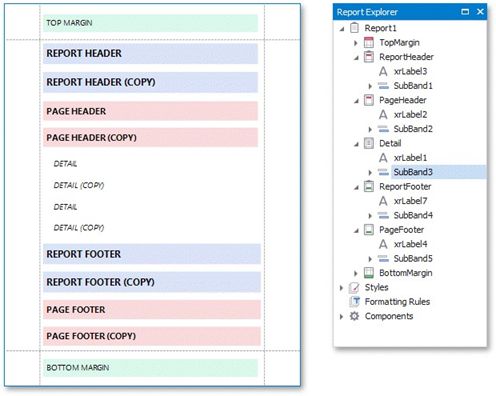The height and width of the screenshot is (396, 496).
Task: Click the PageHeader band icon
Action: (369, 100)
